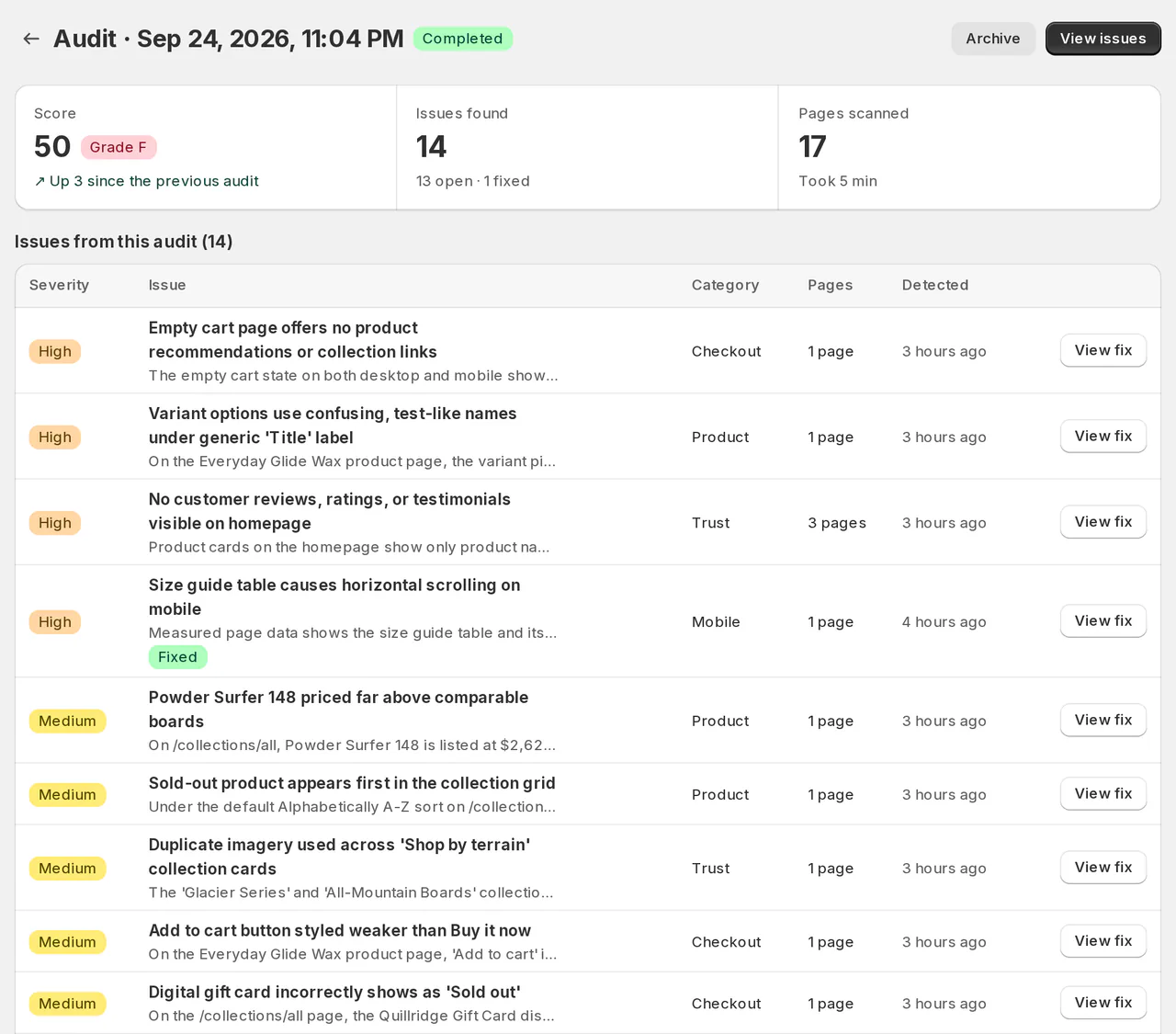This screenshot has width=1176, height=1034.
Task: Open 'Variant options use confusing' issue title
Action: tap(333, 426)
